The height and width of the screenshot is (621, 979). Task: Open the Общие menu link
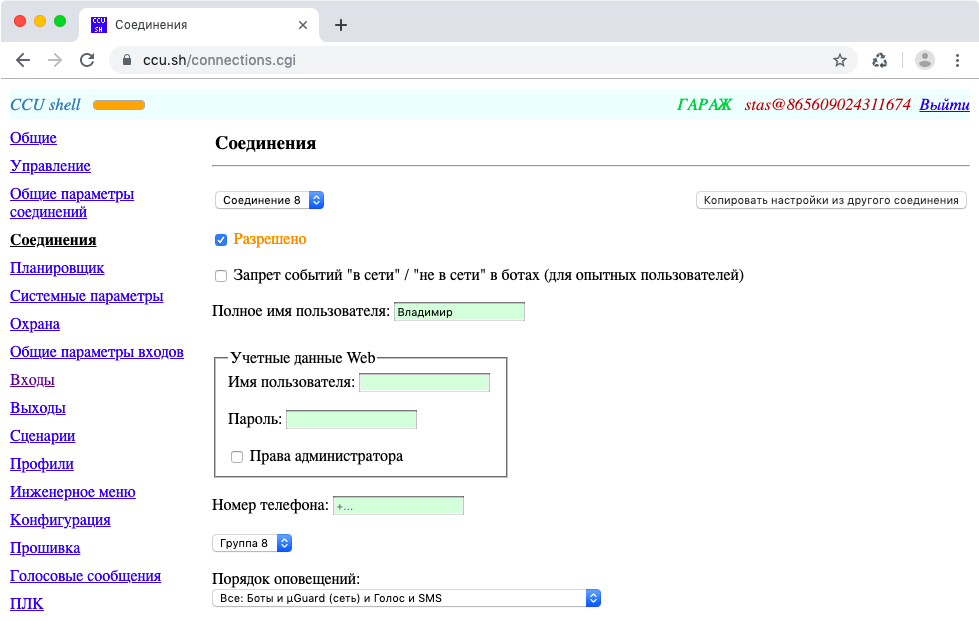pos(33,138)
